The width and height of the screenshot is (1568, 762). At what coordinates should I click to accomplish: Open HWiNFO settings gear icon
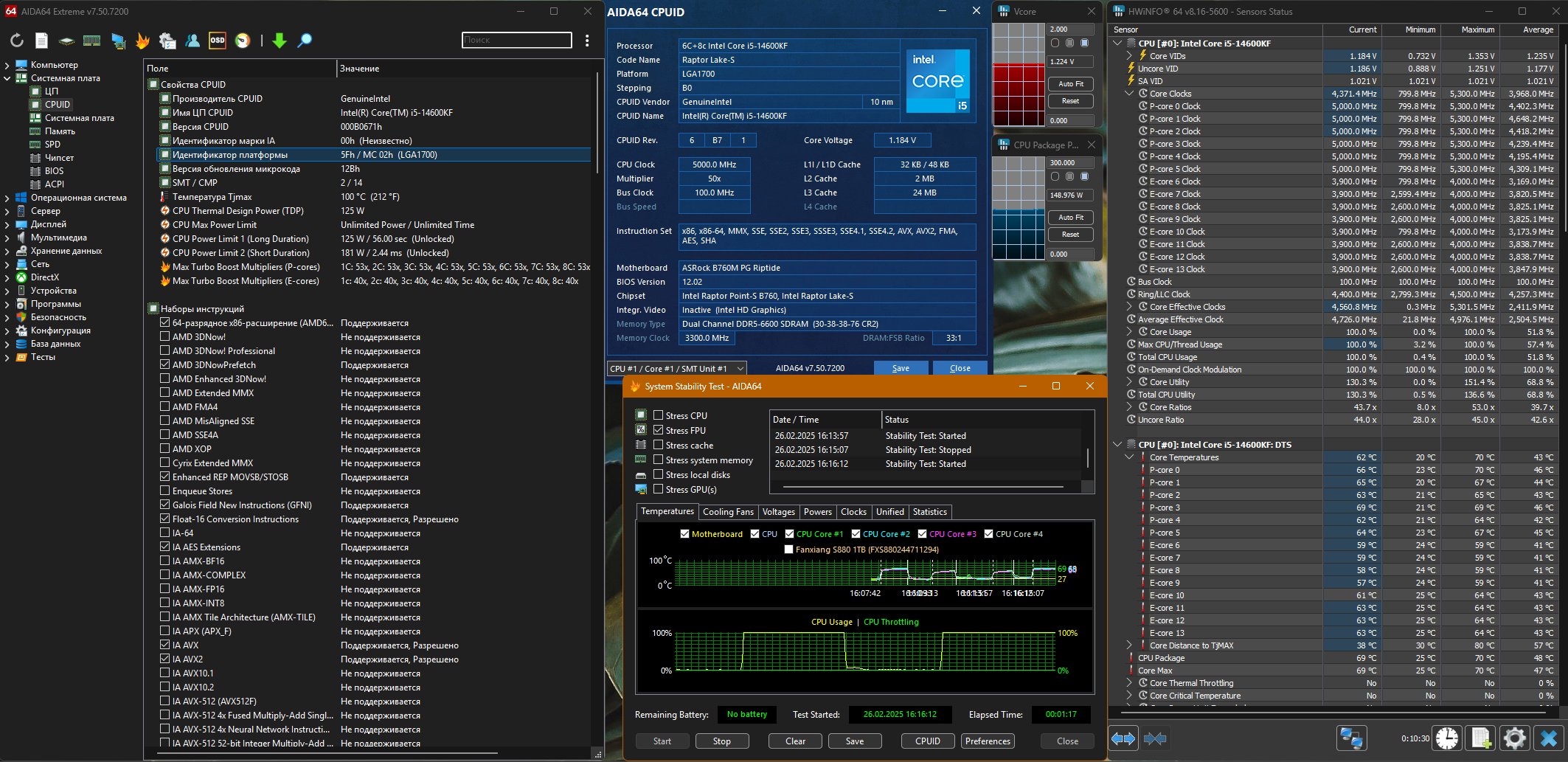pos(1515,738)
